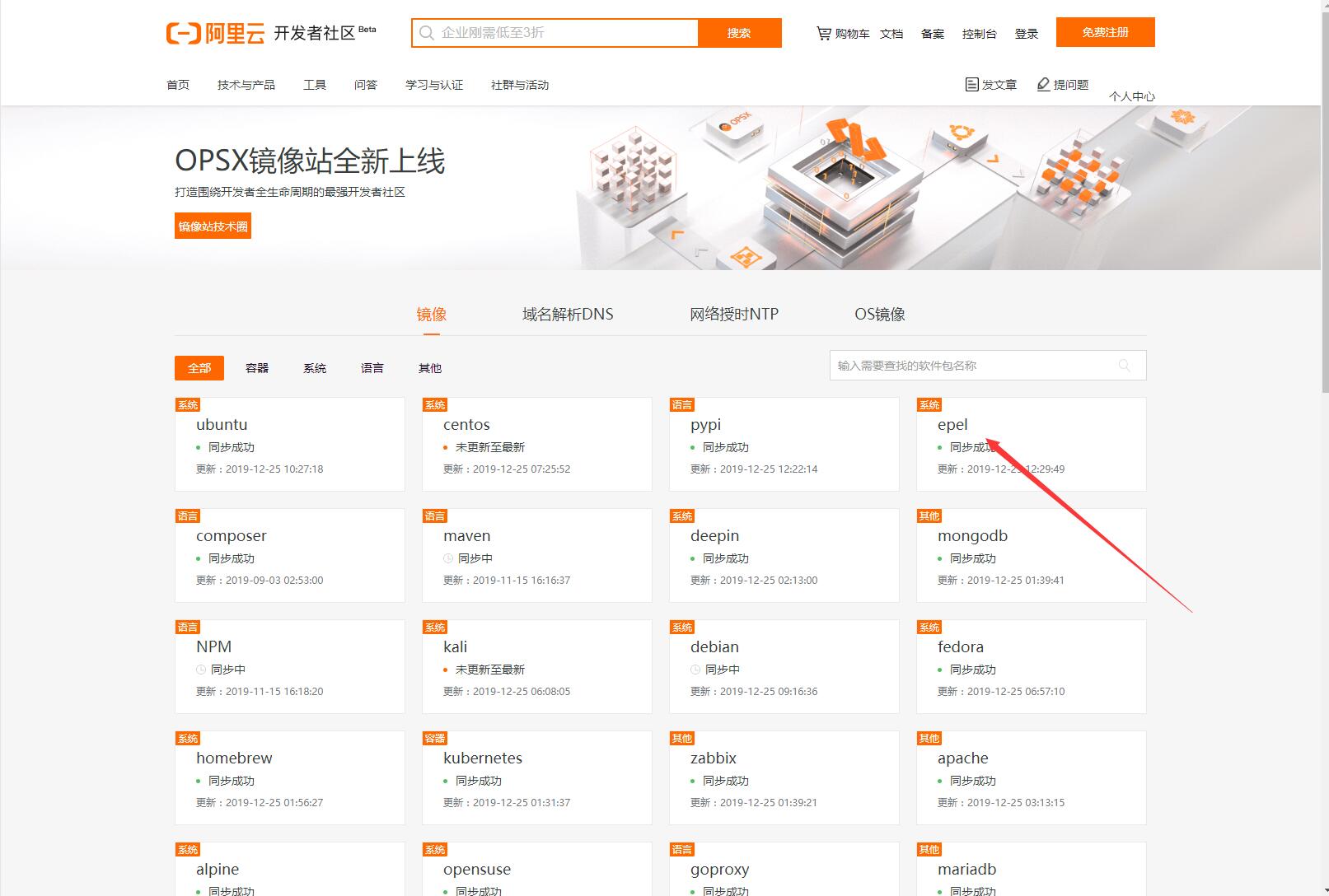This screenshot has width=1329, height=896.
Task: Open the mariadb mirror card
Action: point(1032,869)
